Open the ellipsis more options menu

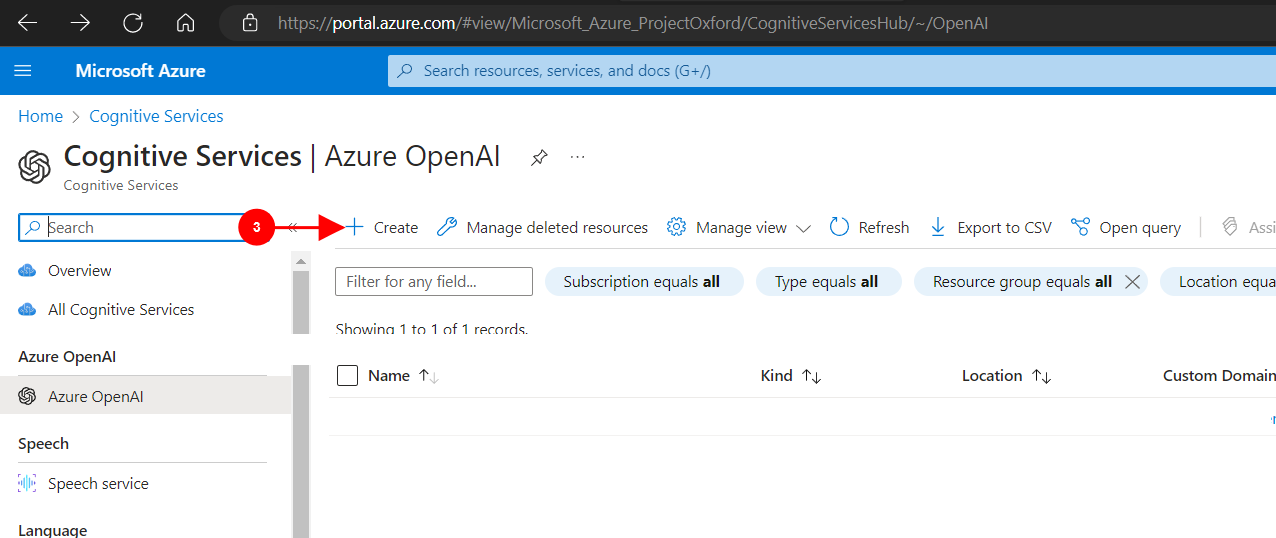(577, 157)
